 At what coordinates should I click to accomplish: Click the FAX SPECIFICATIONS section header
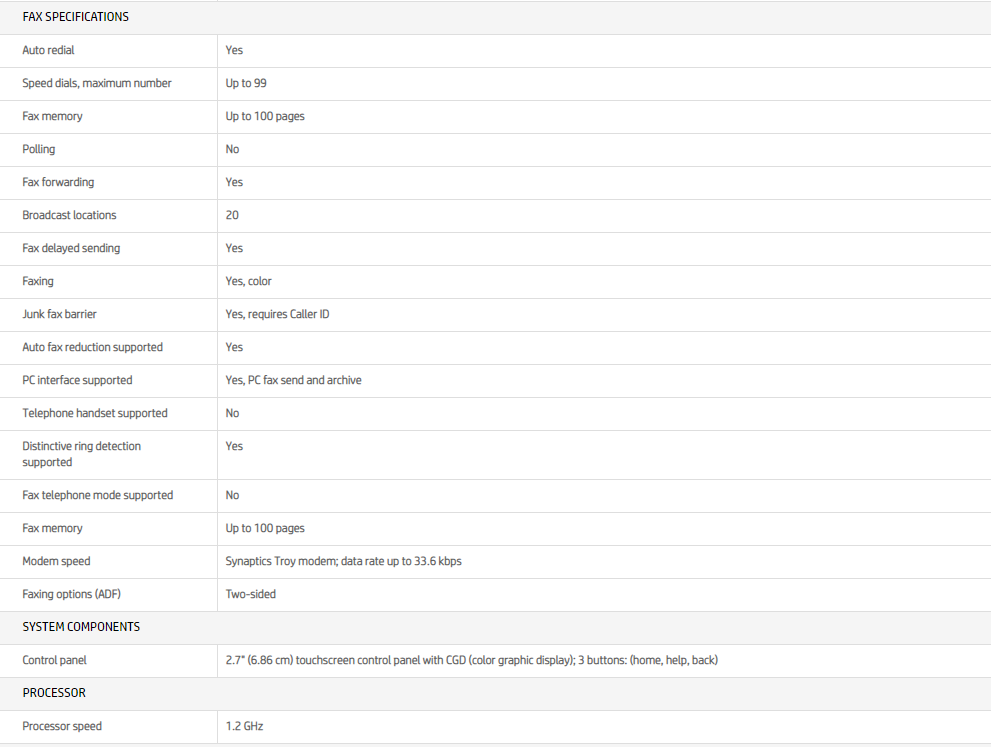click(x=75, y=17)
